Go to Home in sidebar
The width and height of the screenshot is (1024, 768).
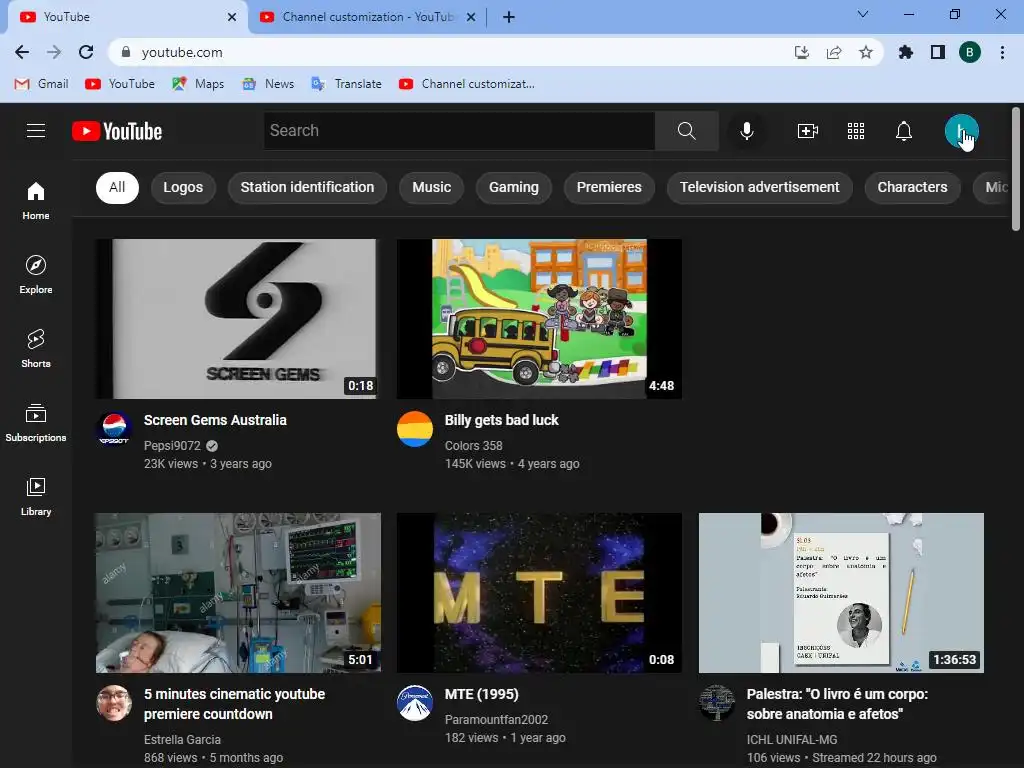(x=36, y=200)
